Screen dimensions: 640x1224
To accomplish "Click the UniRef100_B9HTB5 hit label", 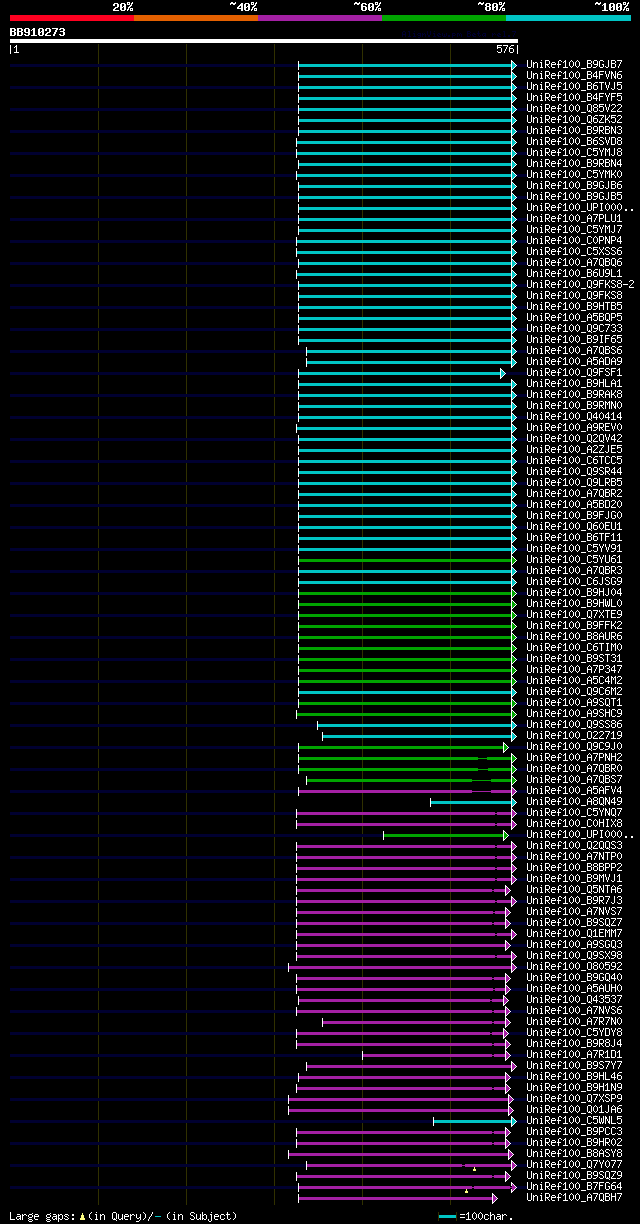I will point(574,306).
